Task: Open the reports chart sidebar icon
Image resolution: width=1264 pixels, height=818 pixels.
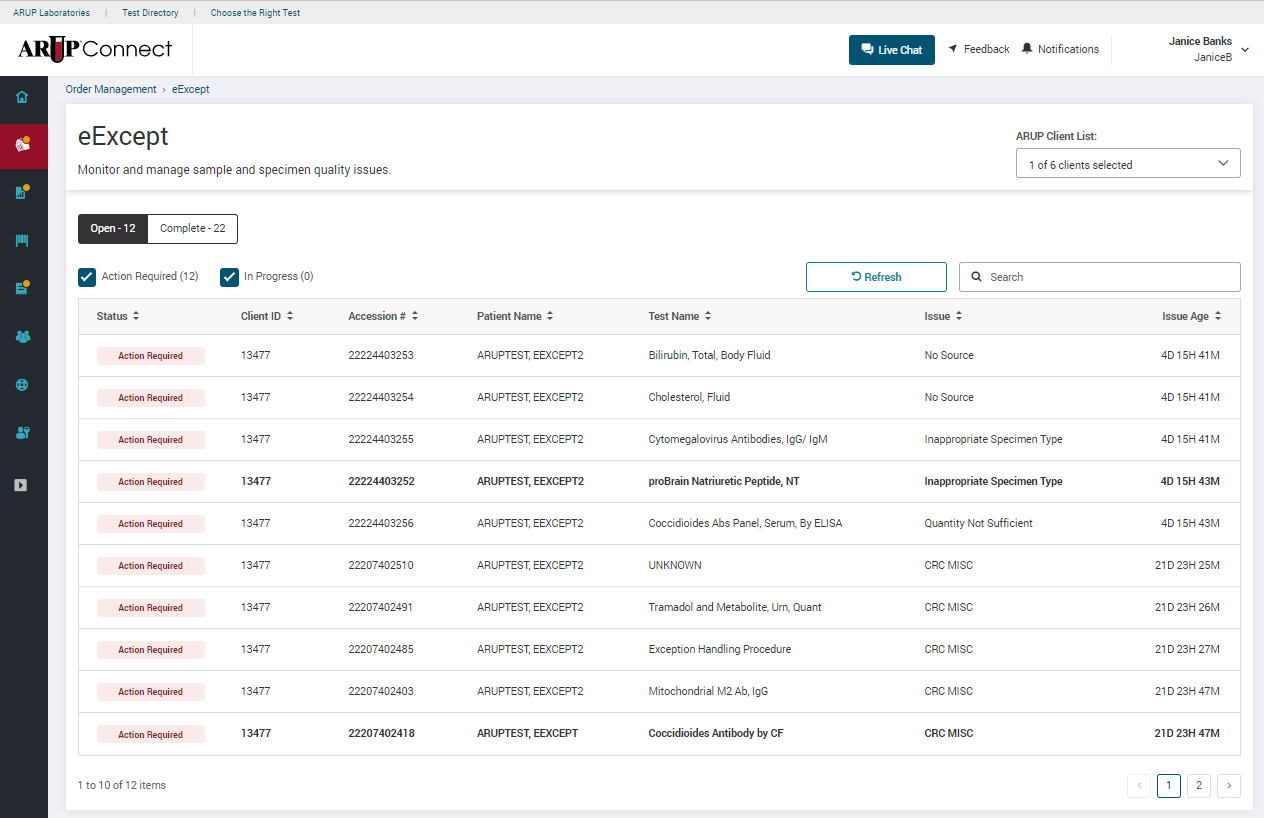Action: coord(22,193)
